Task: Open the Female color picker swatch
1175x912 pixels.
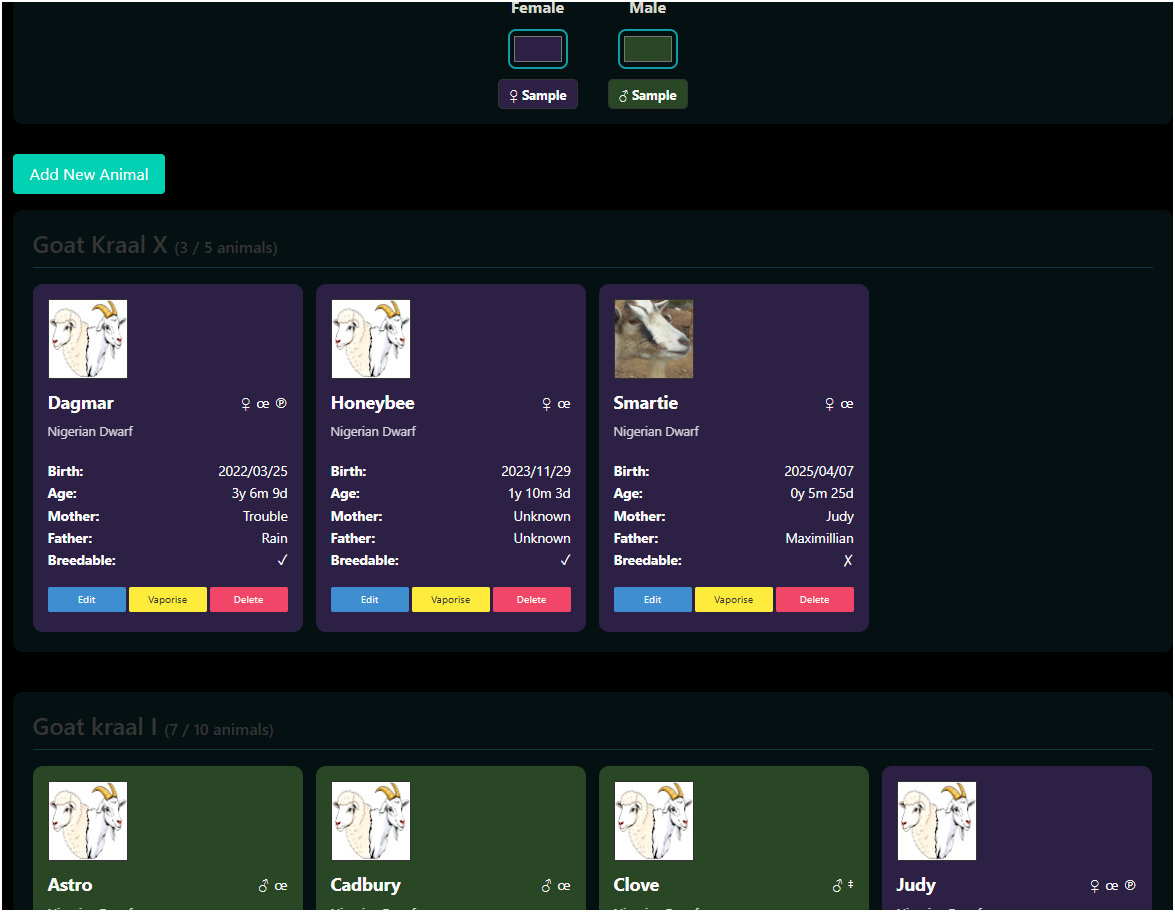Action: [538, 49]
